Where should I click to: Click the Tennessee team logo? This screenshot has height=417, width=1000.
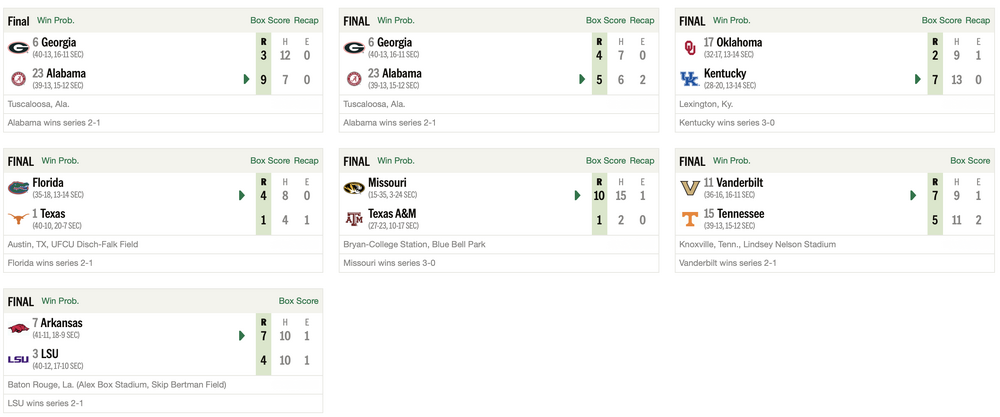click(690, 218)
